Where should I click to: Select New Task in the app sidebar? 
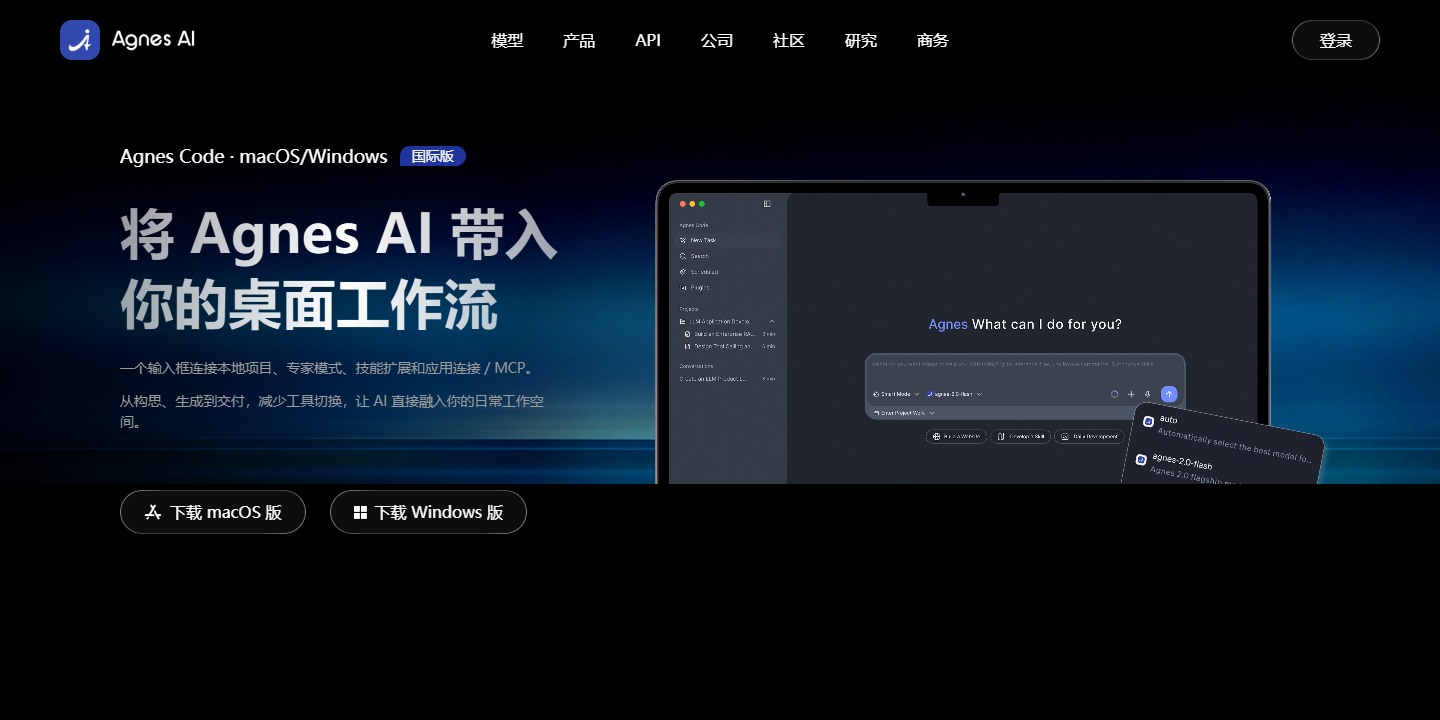(727, 240)
